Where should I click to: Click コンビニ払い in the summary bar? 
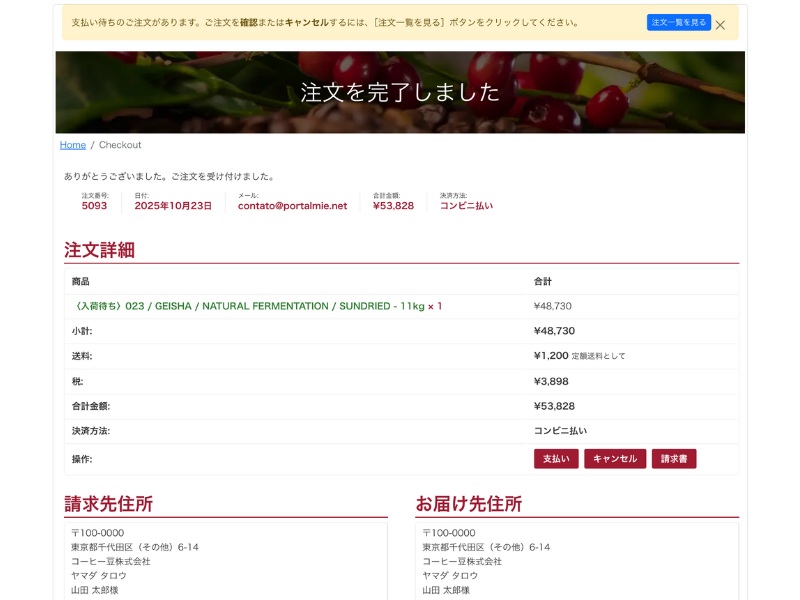click(x=466, y=205)
